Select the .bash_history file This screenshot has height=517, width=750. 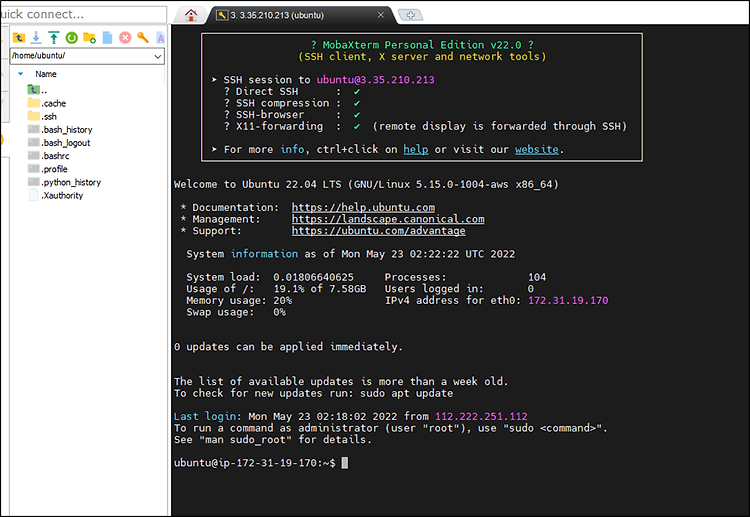pos(60,130)
